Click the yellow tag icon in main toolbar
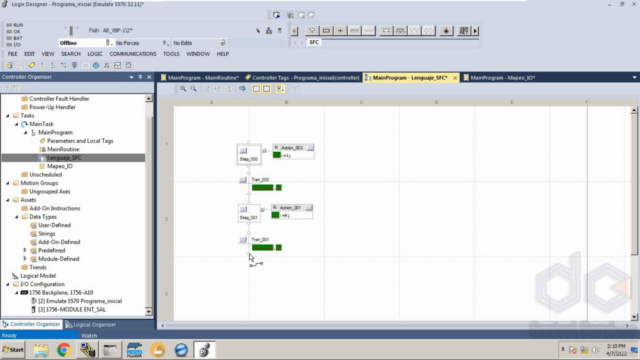The image size is (640, 360). point(31,65)
